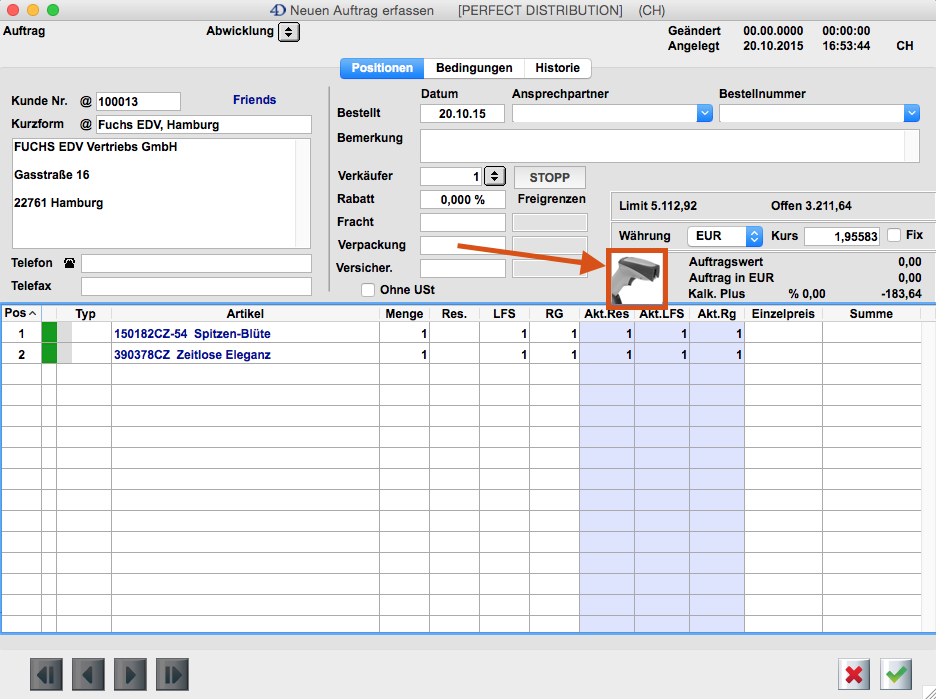Confirm order with green checkmark icon
936x699 pixels.
896,675
